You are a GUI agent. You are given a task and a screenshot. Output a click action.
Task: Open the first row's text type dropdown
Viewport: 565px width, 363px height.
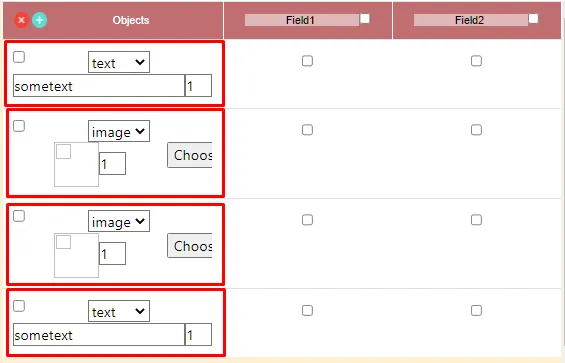(119, 62)
